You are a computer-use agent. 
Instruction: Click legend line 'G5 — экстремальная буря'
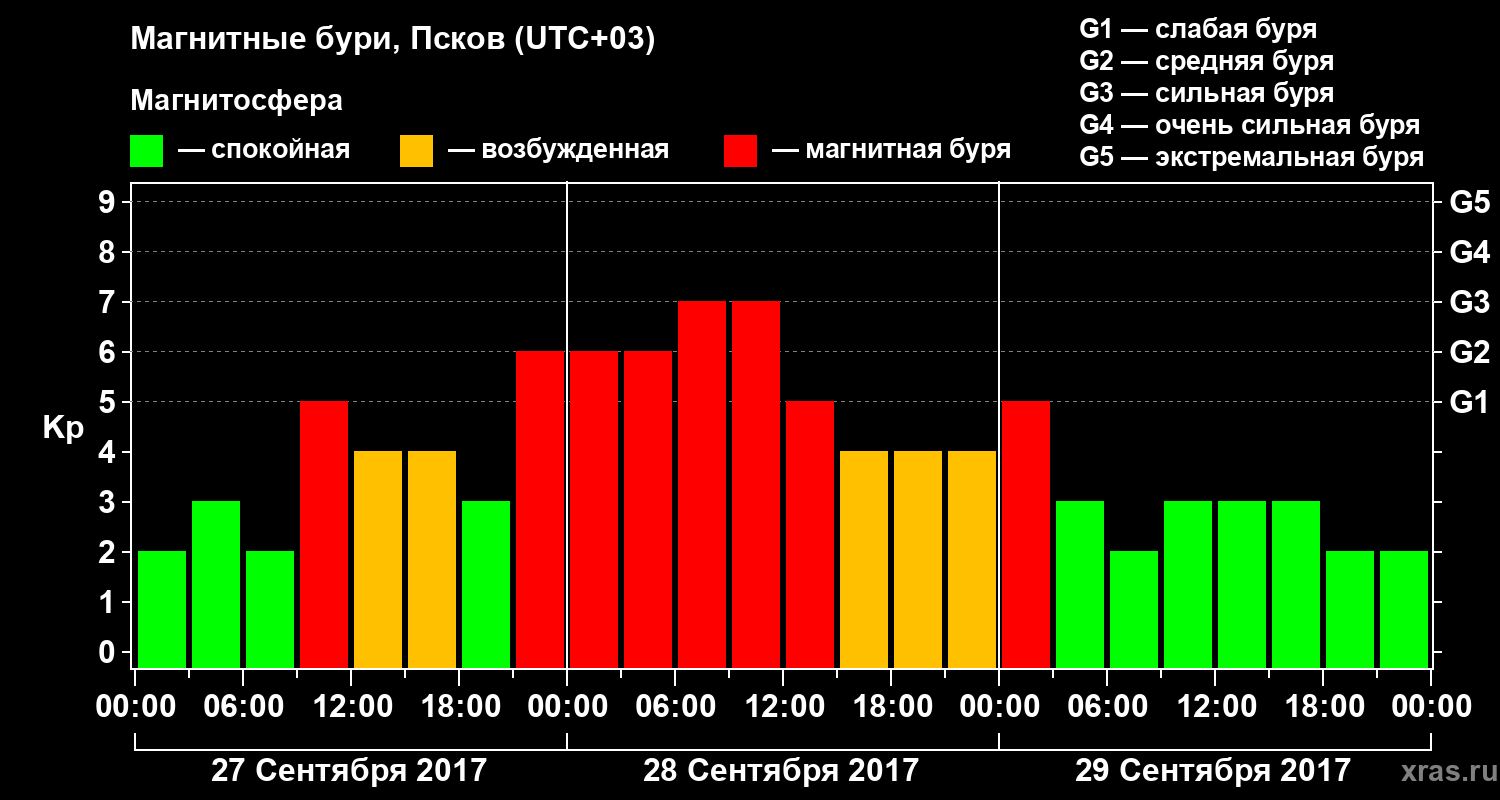click(1251, 157)
